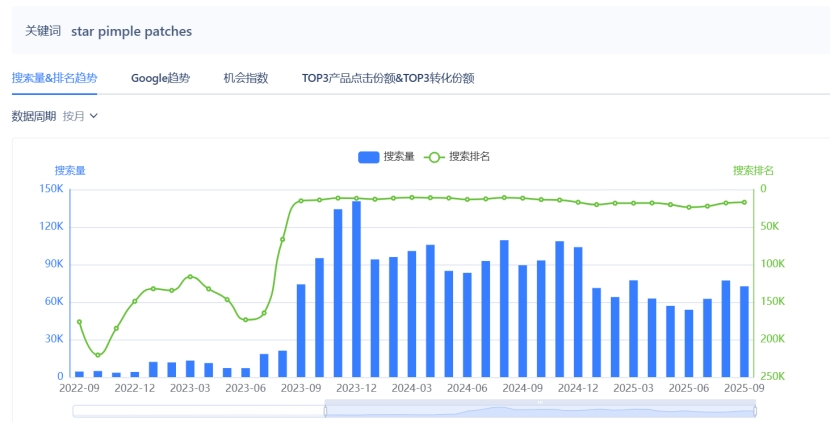The width and height of the screenshot is (831, 422).
Task: Click the final green rank point at 2025-09
Action: click(744, 202)
